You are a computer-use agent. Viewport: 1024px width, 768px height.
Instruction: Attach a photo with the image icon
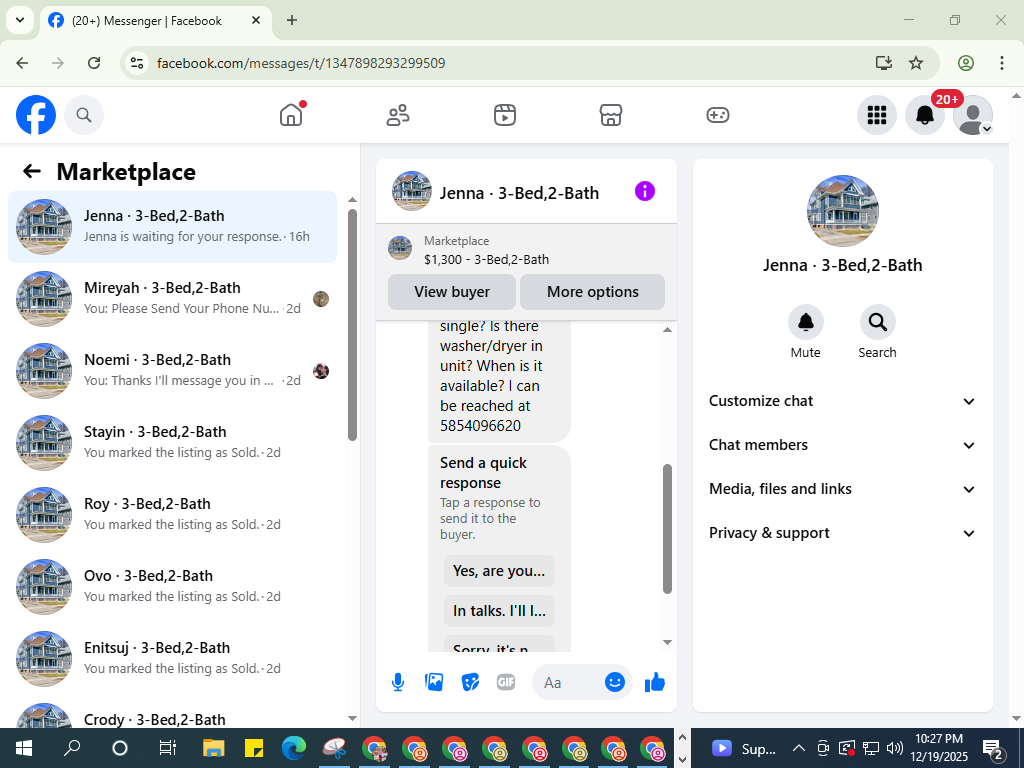(x=434, y=682)
